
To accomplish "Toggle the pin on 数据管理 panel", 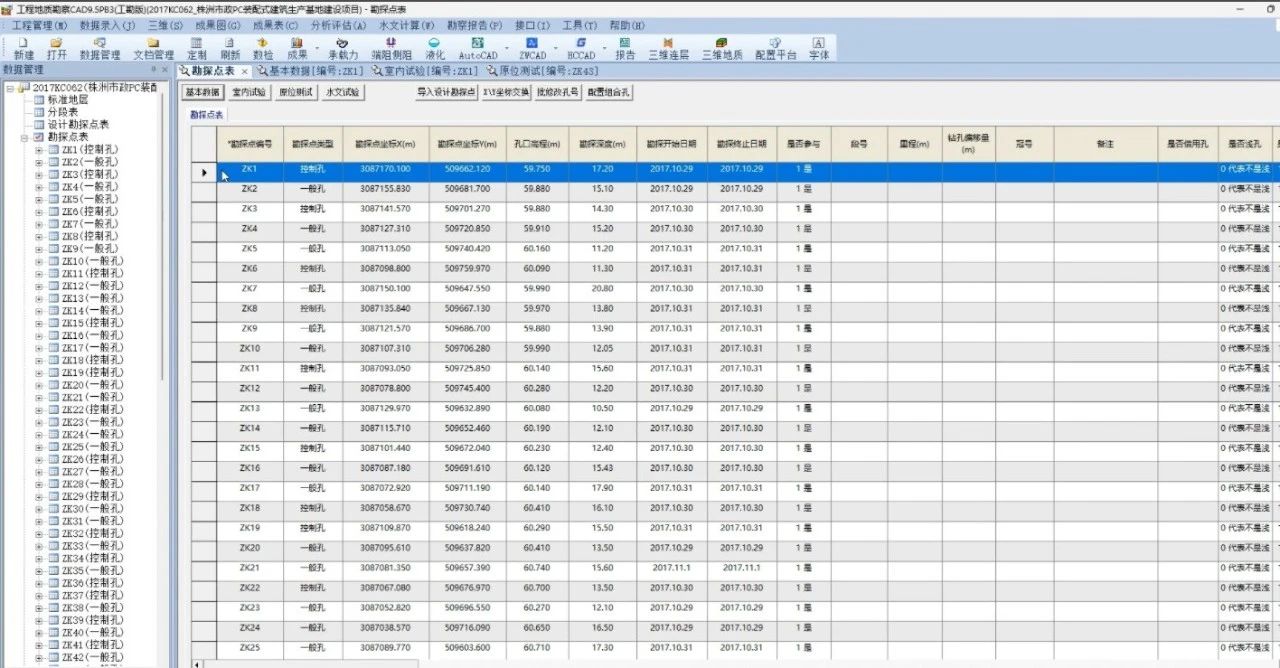I will click(x=153, y=70).
